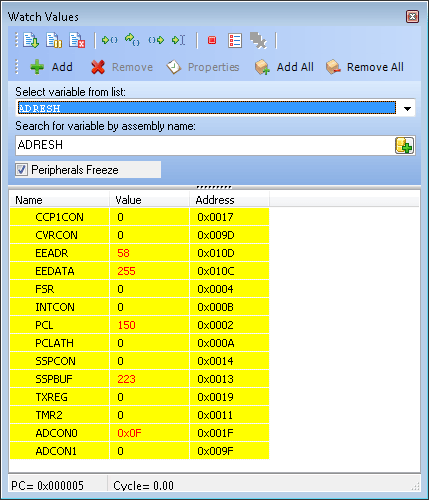Image resolution: width=429 pixels, height=500 pixels.
Task: Select the PCL variable name
Action: pos(44,325)
